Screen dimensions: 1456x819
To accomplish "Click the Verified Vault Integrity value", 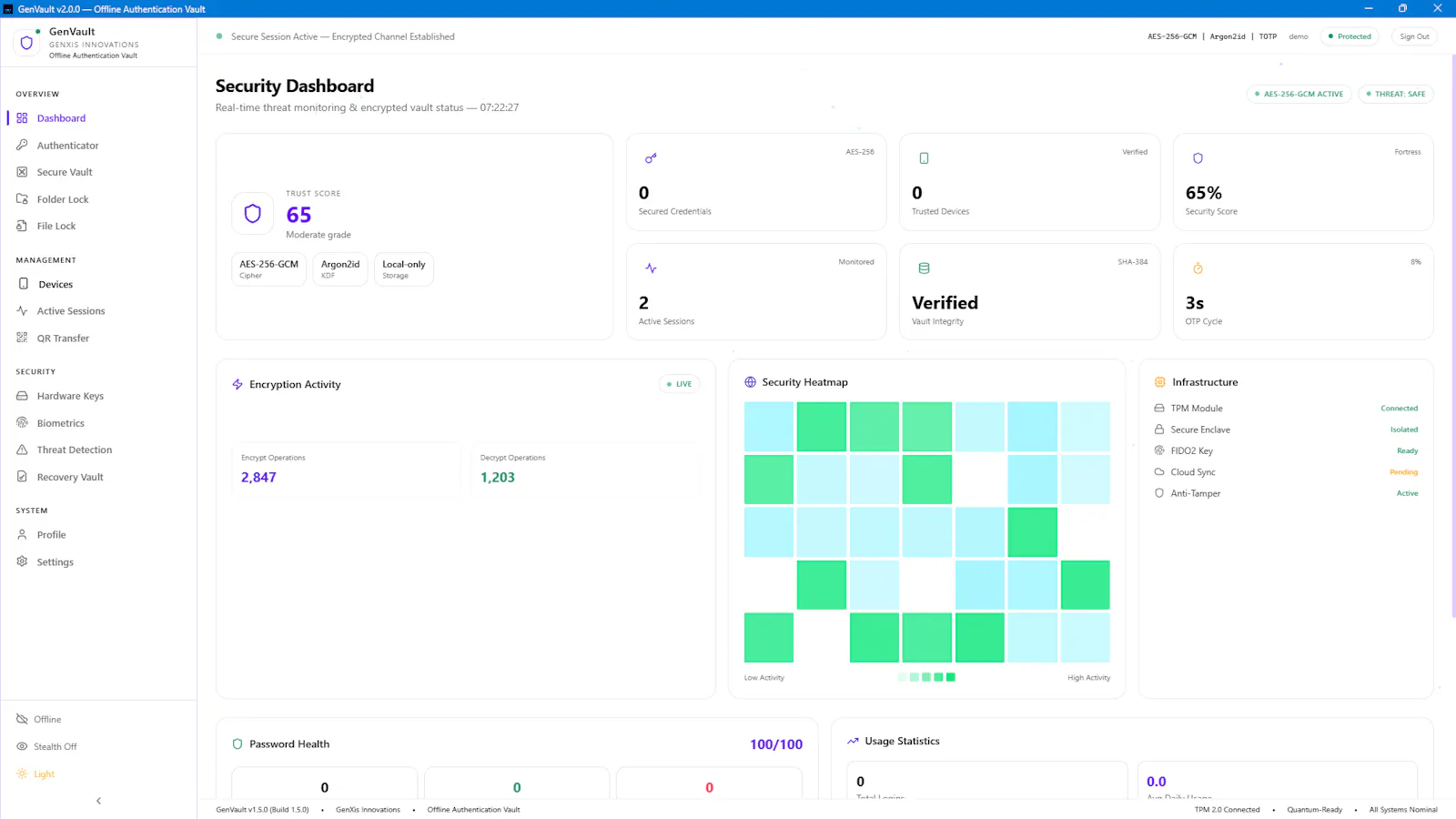I will 945,303.
